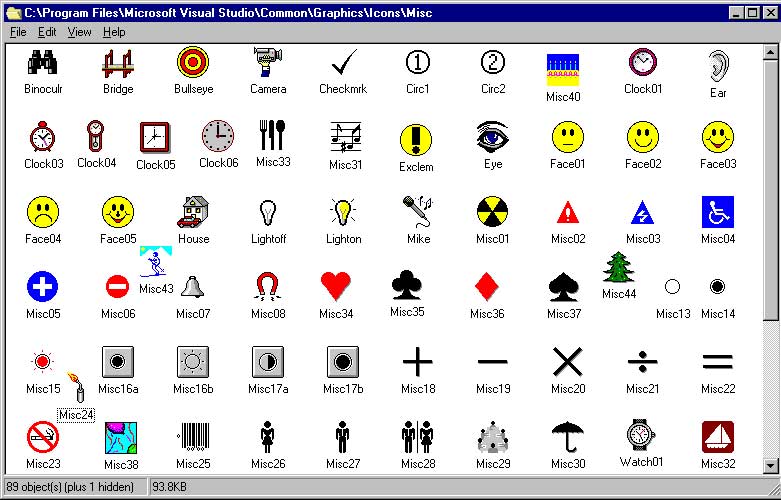Click the 93.8KB status bar entry
Viewport: 781px width, 500px height.
[169, 487]
